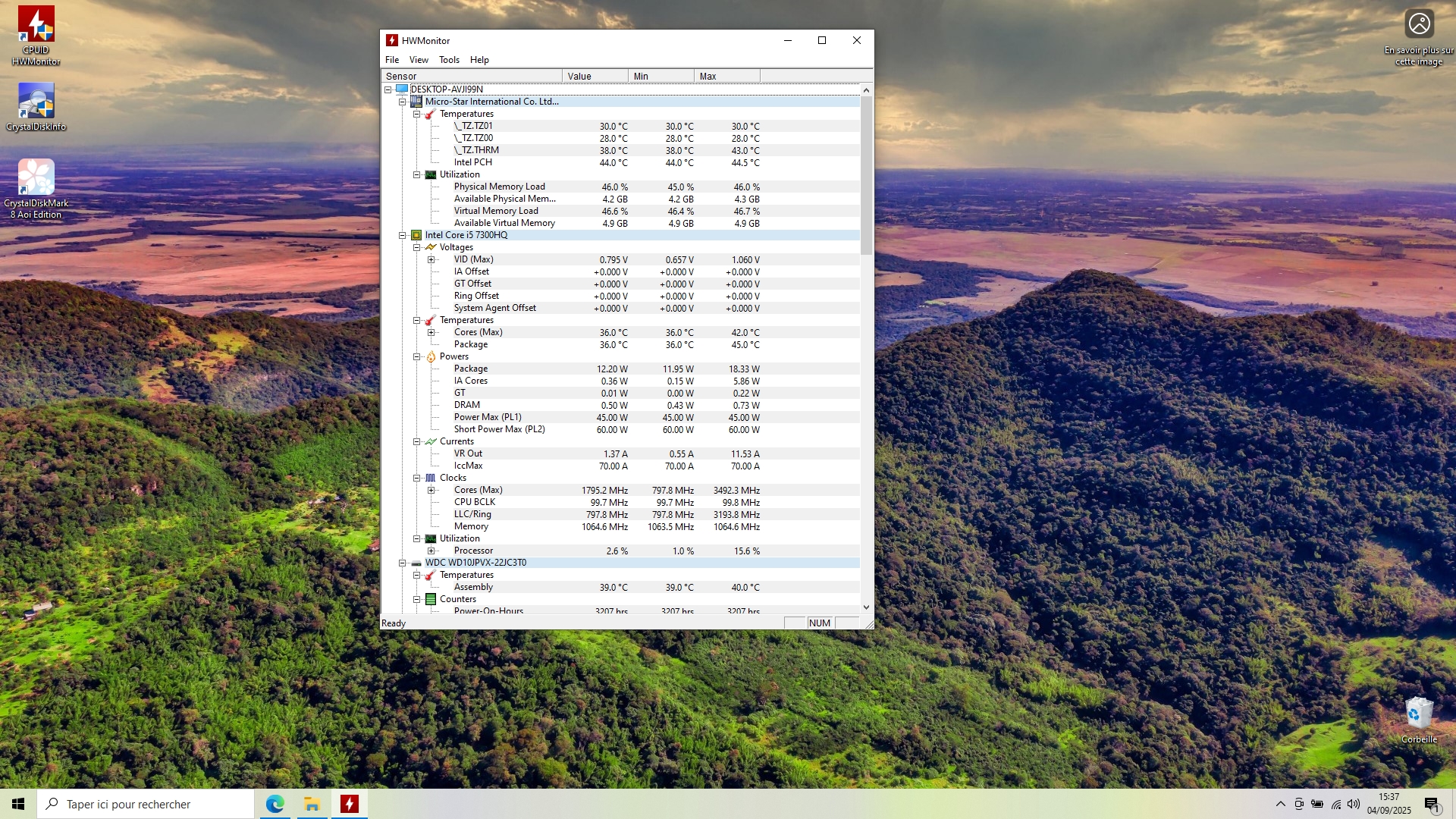1456x819 pixels.
Task: Collapse the Currents section
Action: 416,441
